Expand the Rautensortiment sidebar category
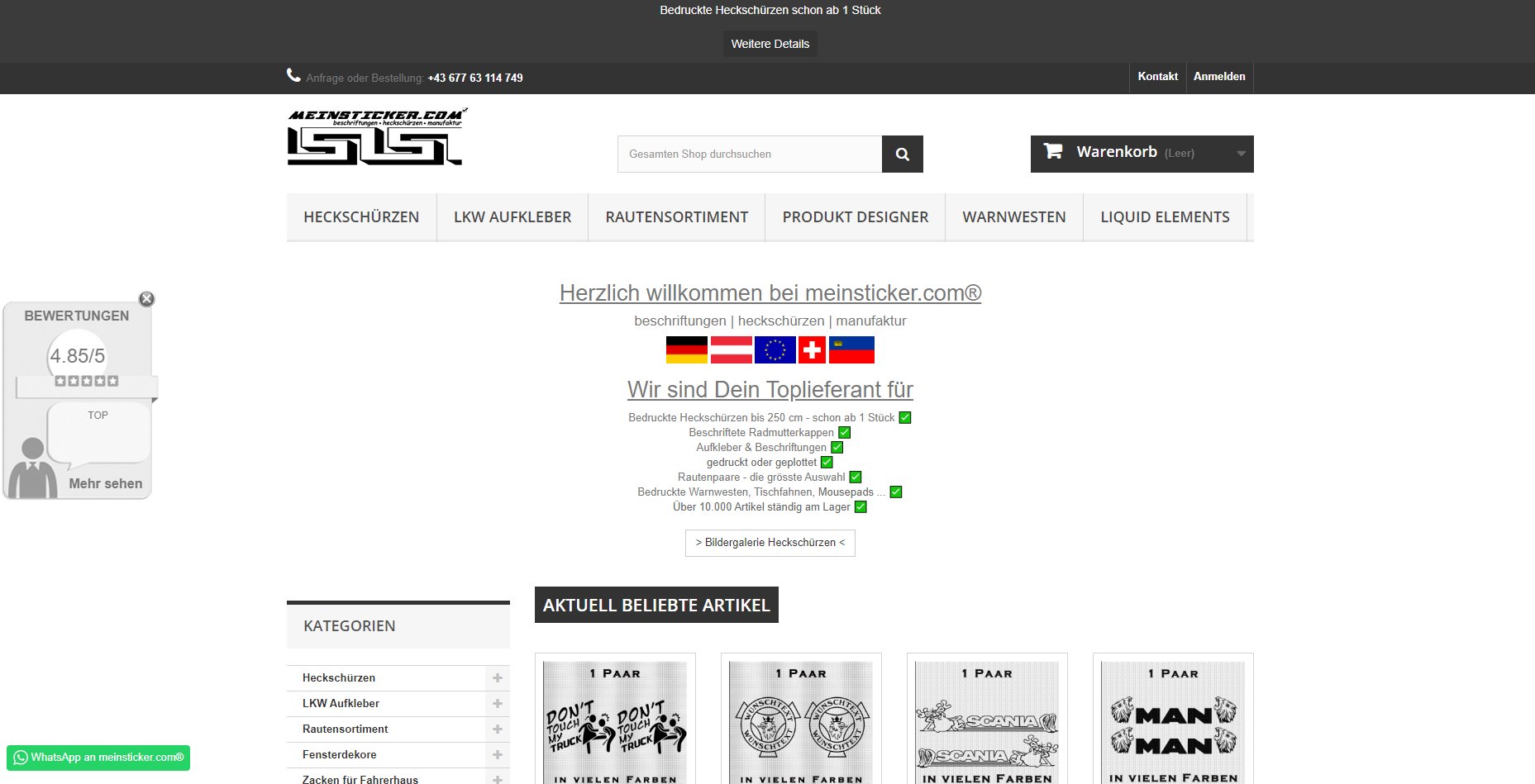This screenshot has height=784, width=1535. (x=498, y=729)
